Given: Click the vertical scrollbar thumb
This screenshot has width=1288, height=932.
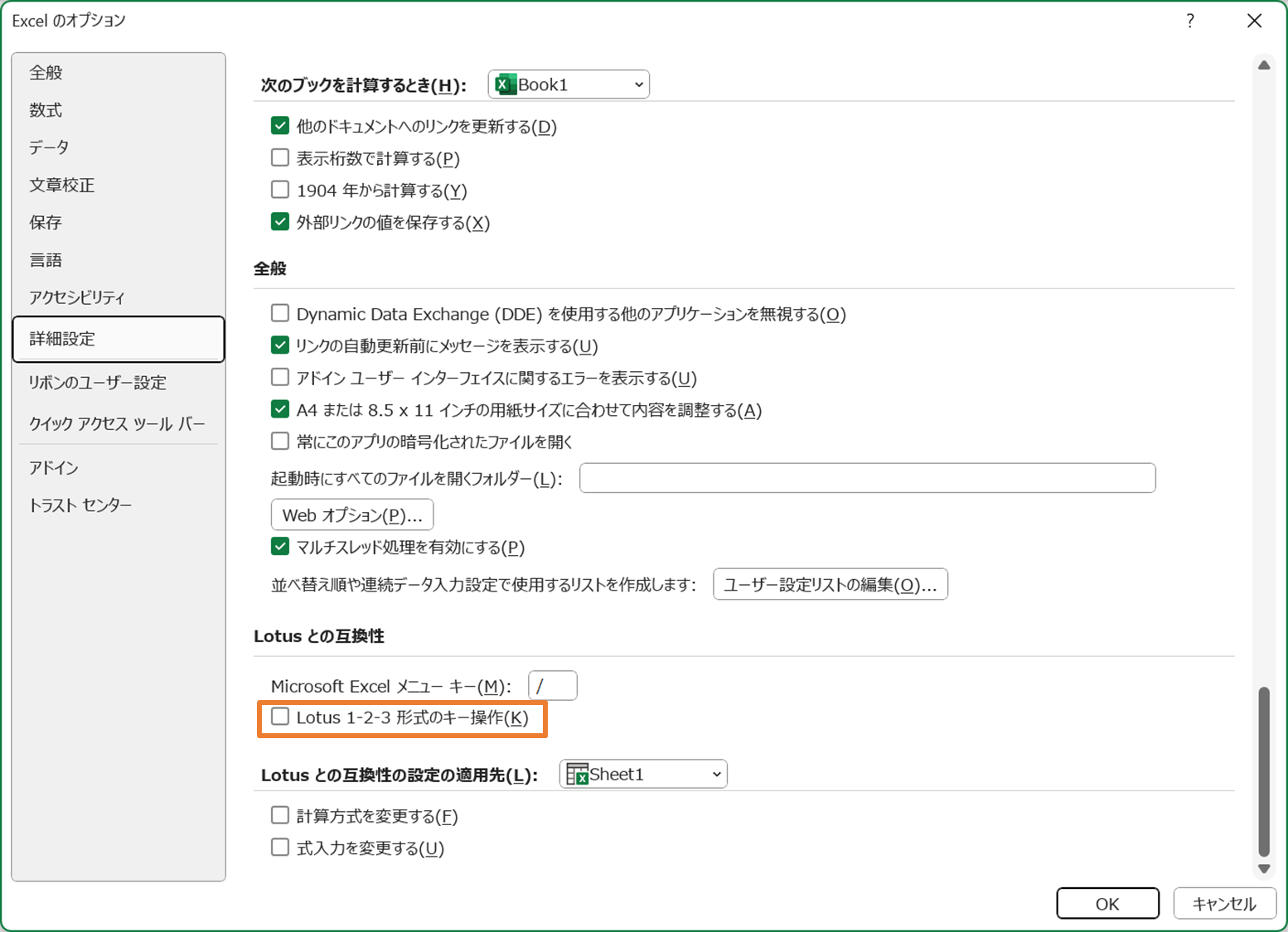Looking at the screenshot, I should click(x=1264, y=771).
